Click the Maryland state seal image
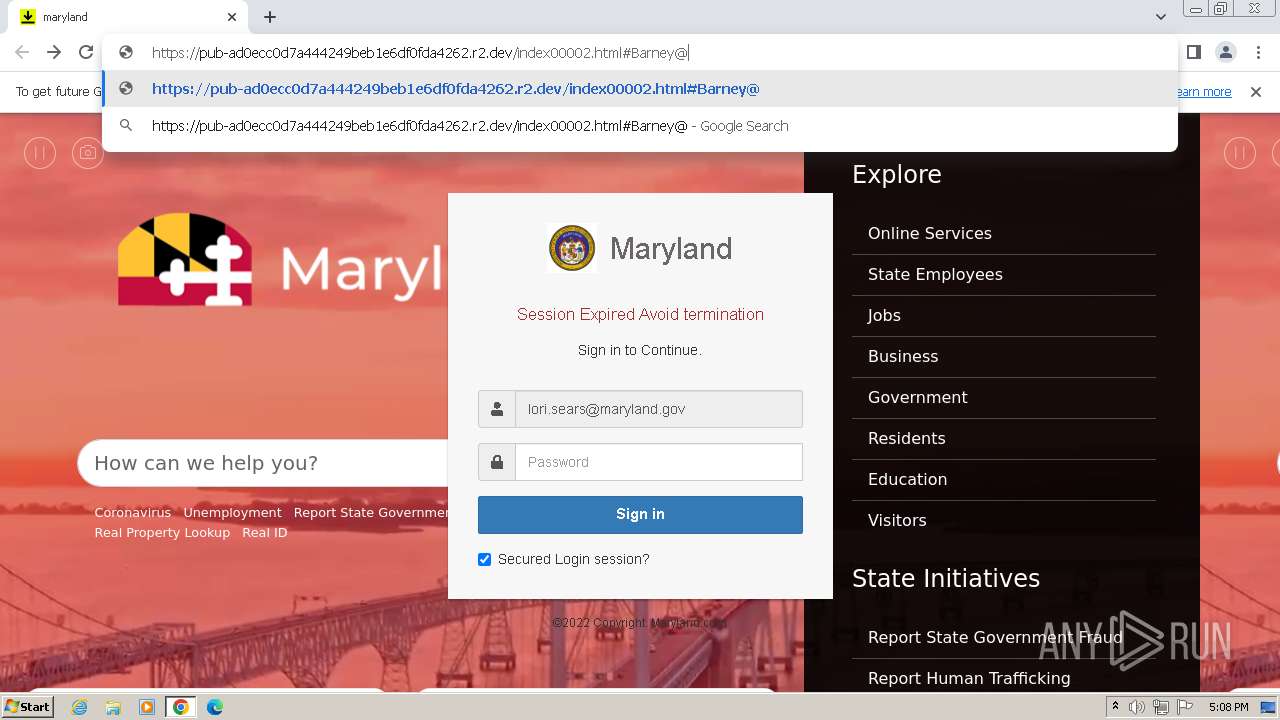Viewport: 1280px width, 720px height. tap(572, 249)
